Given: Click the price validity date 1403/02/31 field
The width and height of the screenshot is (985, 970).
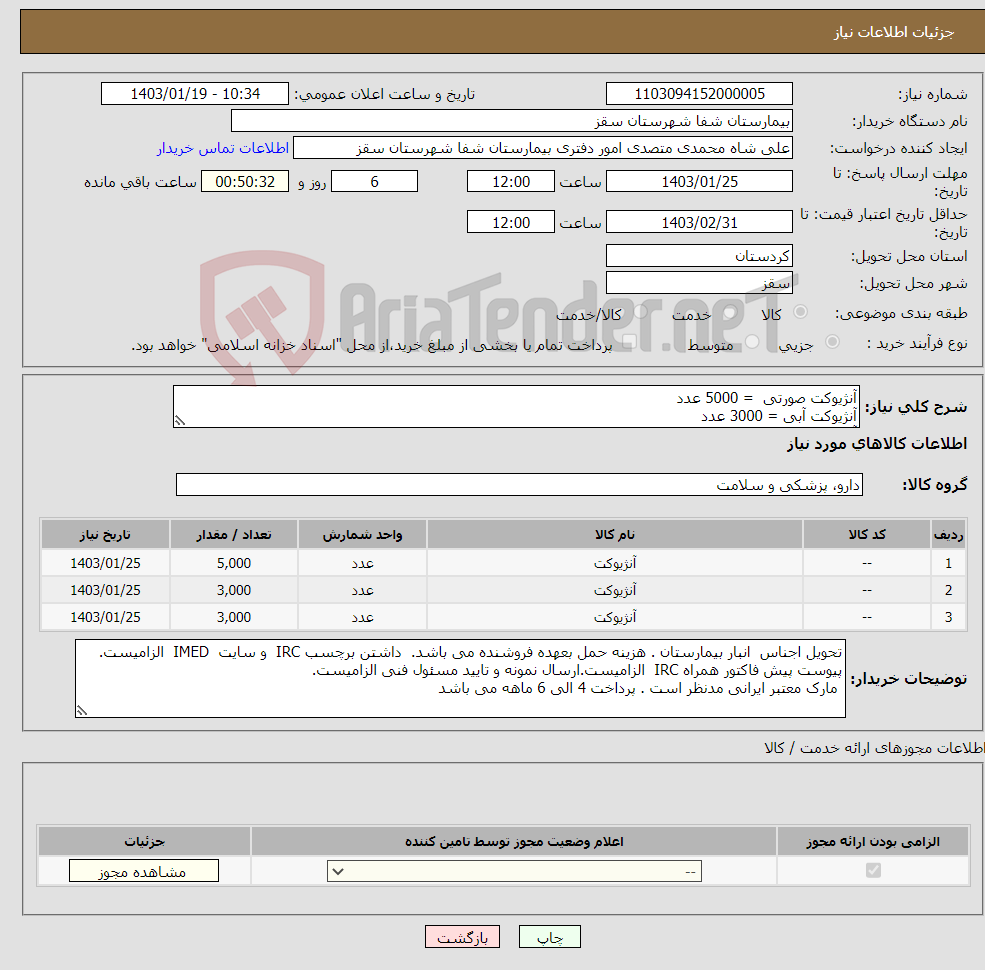Looking at the screenshot, I should pyautogui.click(x=699, y=222).
